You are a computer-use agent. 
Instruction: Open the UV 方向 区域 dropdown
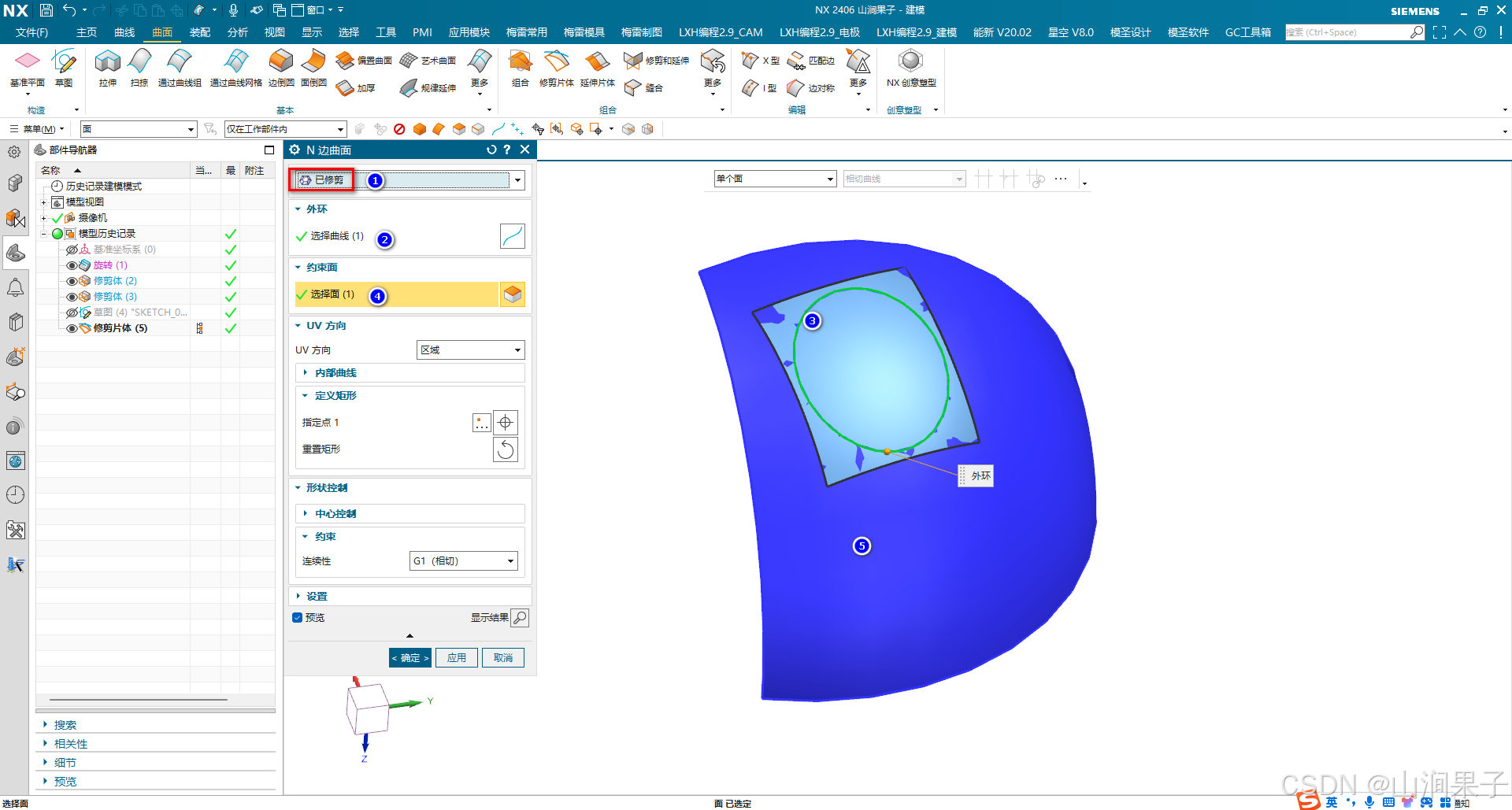[470, 350]
